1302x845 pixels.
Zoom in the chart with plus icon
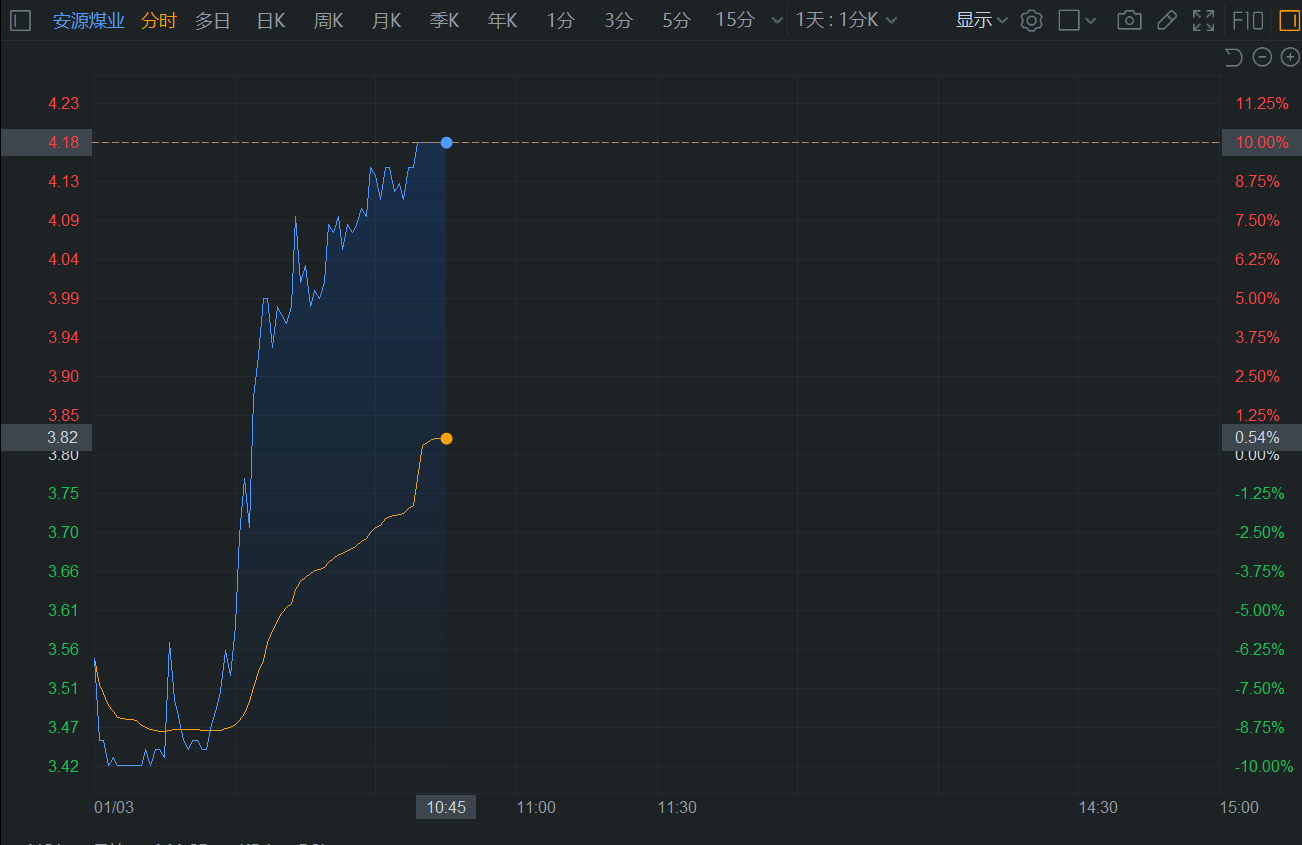[x=1290, y=57]
